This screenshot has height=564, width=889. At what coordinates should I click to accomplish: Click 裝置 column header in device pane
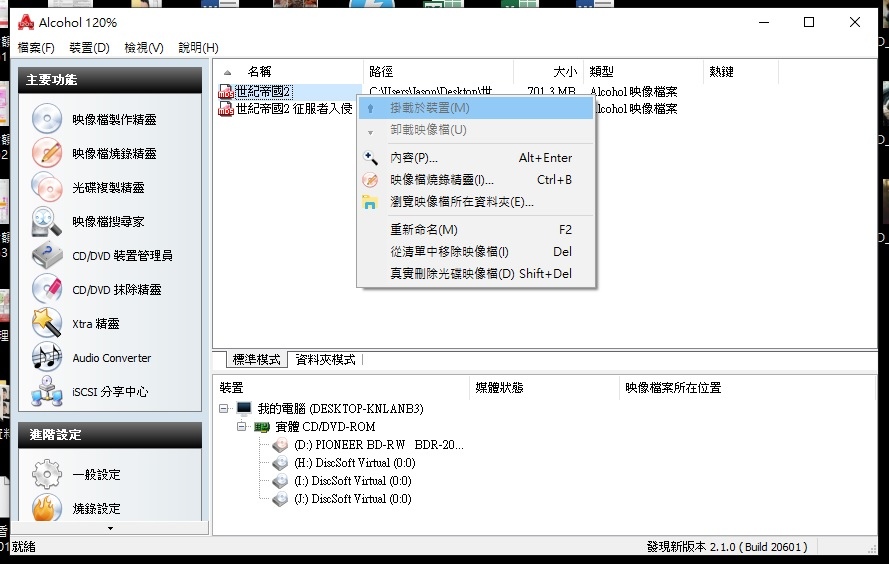pos(342,388)
